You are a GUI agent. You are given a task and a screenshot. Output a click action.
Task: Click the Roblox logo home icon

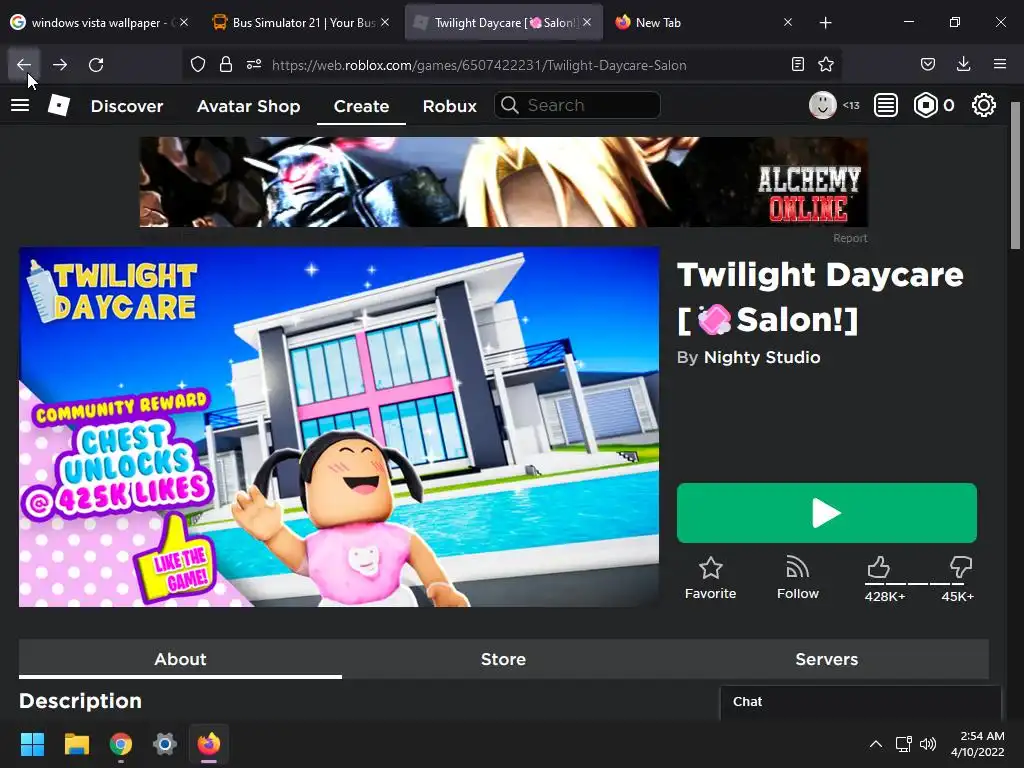tap(59, 105)
